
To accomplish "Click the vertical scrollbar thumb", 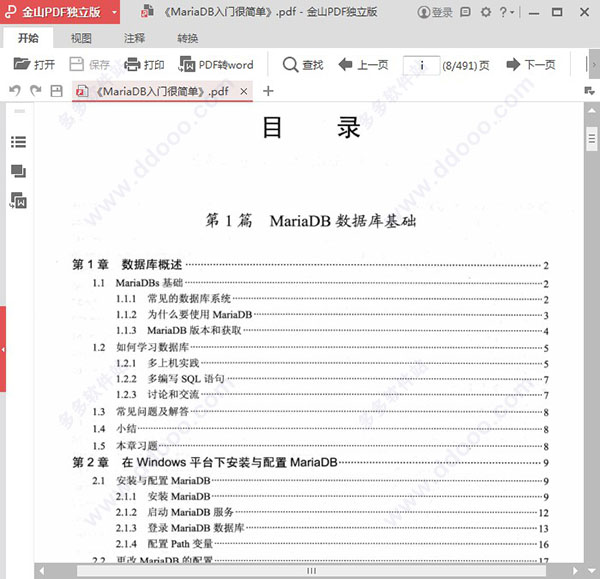I will click(592, 138).
